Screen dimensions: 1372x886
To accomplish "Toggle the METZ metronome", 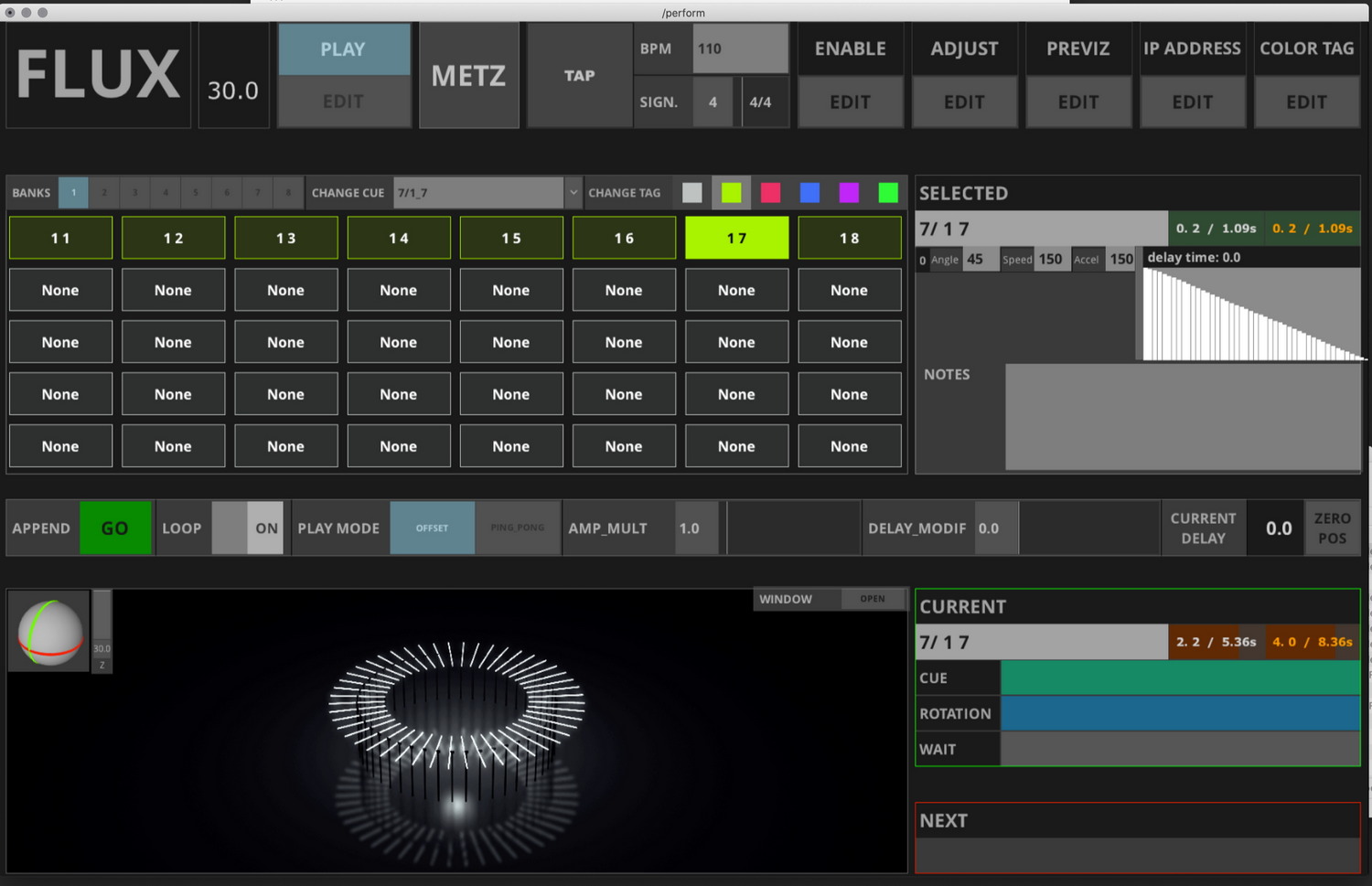I will 469,75.
